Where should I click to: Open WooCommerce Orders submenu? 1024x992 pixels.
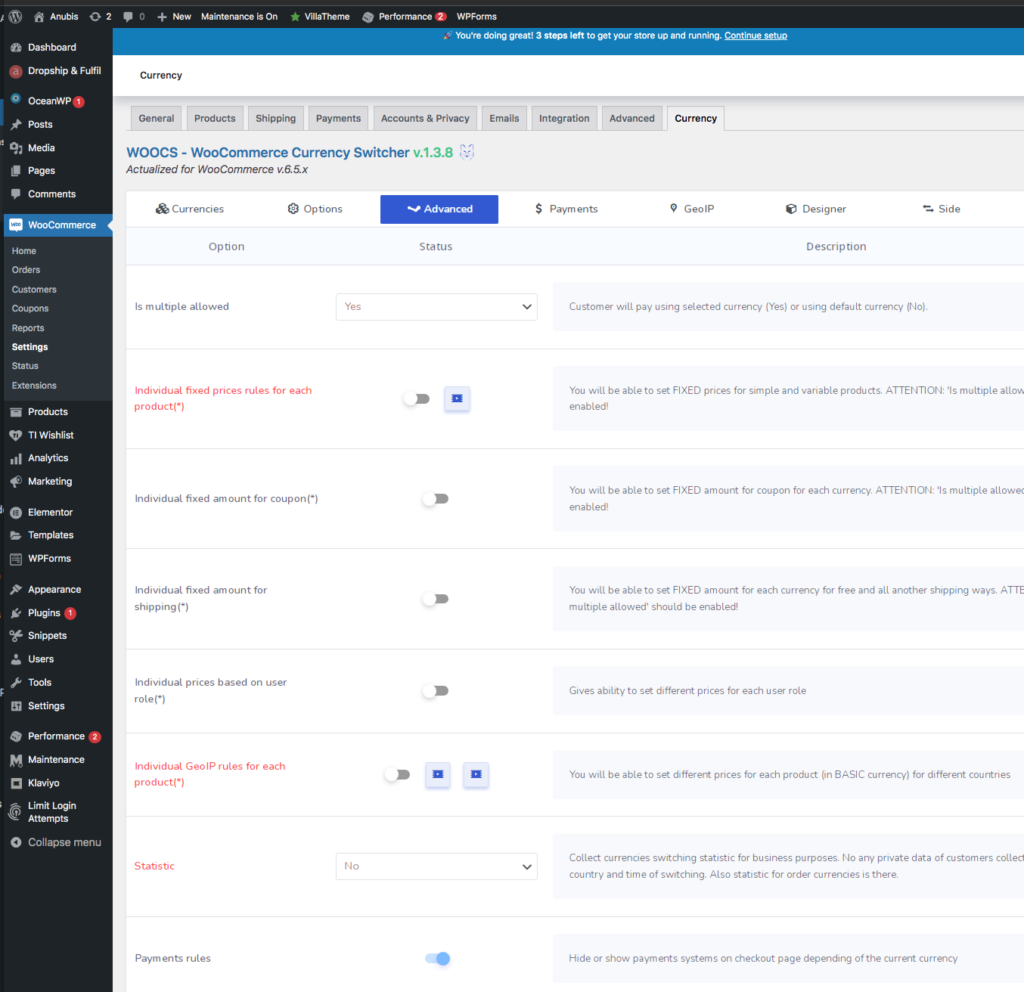point(26,270)
